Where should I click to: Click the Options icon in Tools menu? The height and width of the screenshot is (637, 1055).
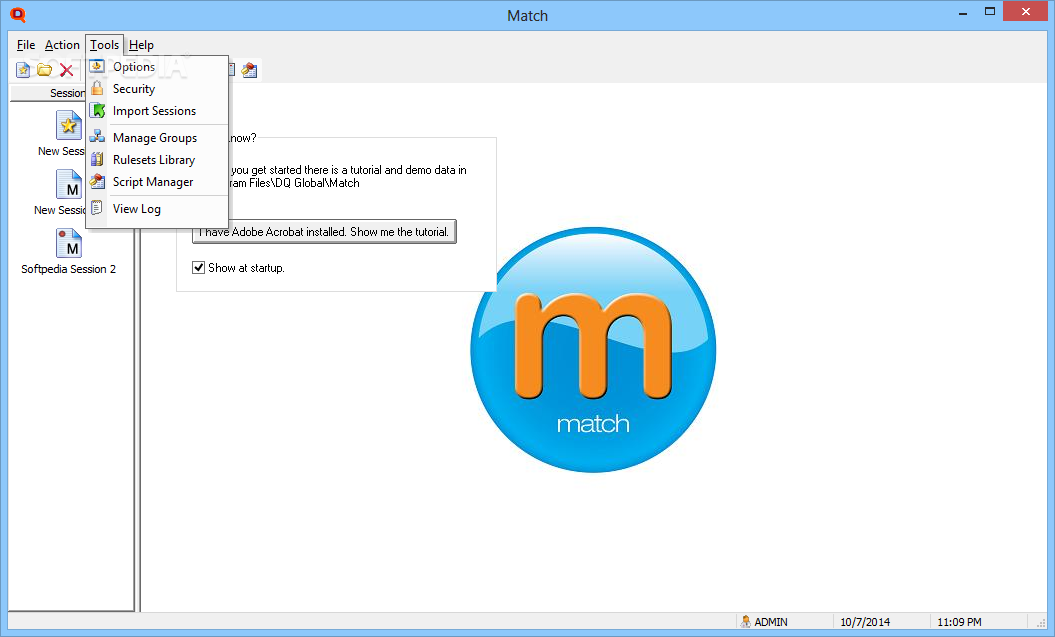pos(97,66)
